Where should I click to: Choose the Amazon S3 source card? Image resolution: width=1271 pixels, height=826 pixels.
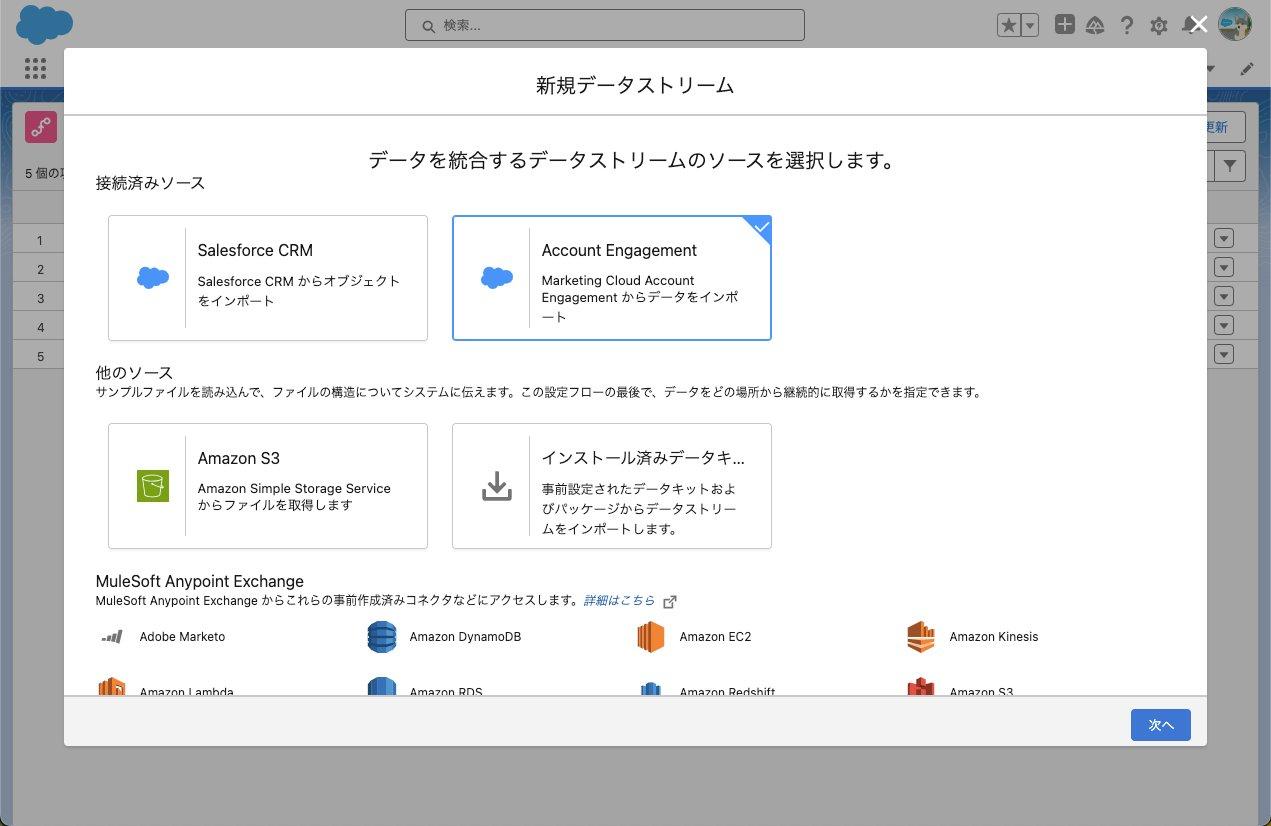coord(268,486)
